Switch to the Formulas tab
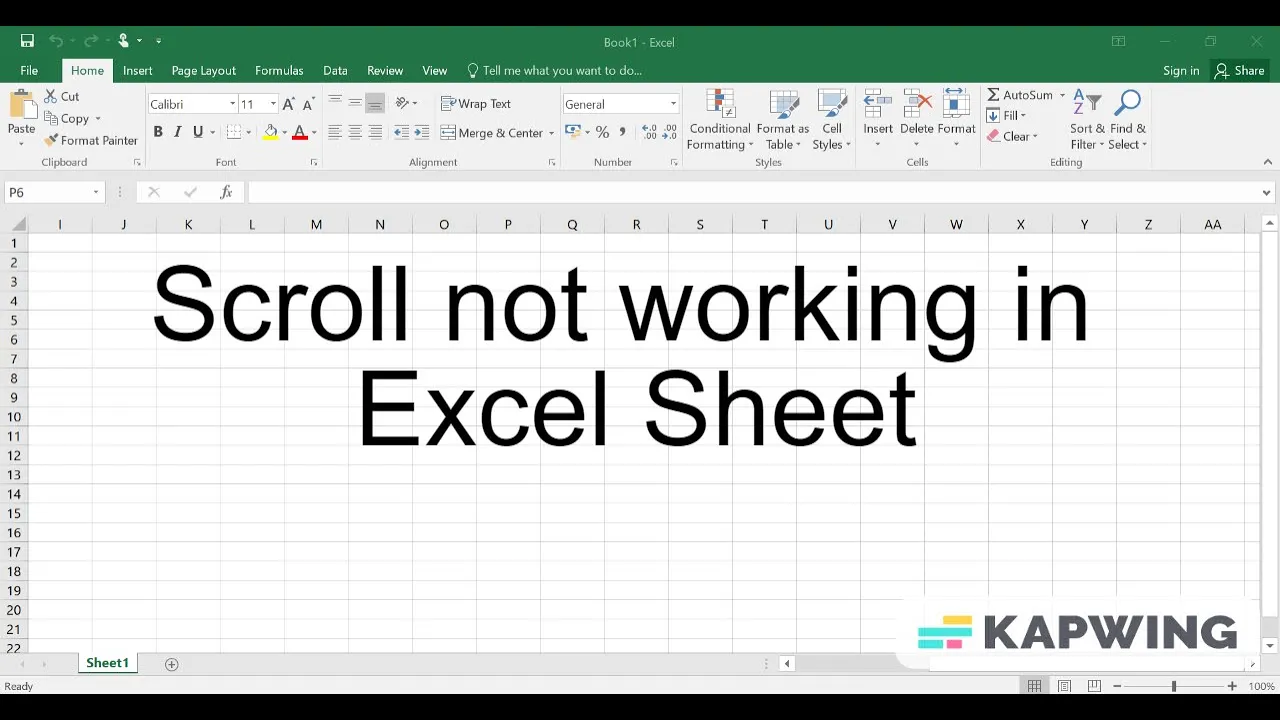This screenshot has height=720, width=1280. click(279, 70)
